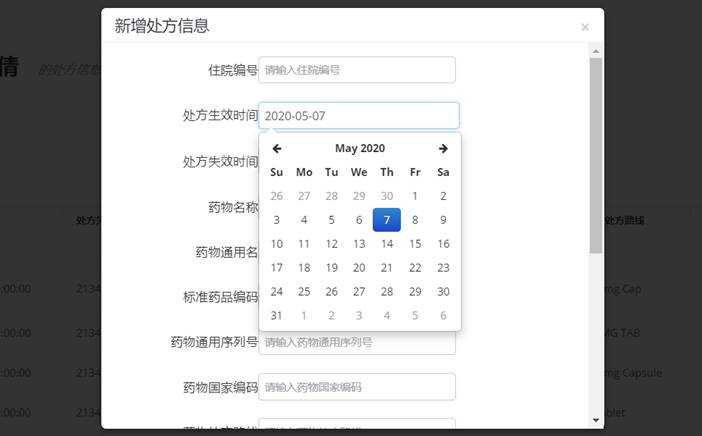The width and height of the screenshot is (702, 436).
Task: Select greyed June 1 in last row
Action: pyautogui.click(x=304, y=316)
